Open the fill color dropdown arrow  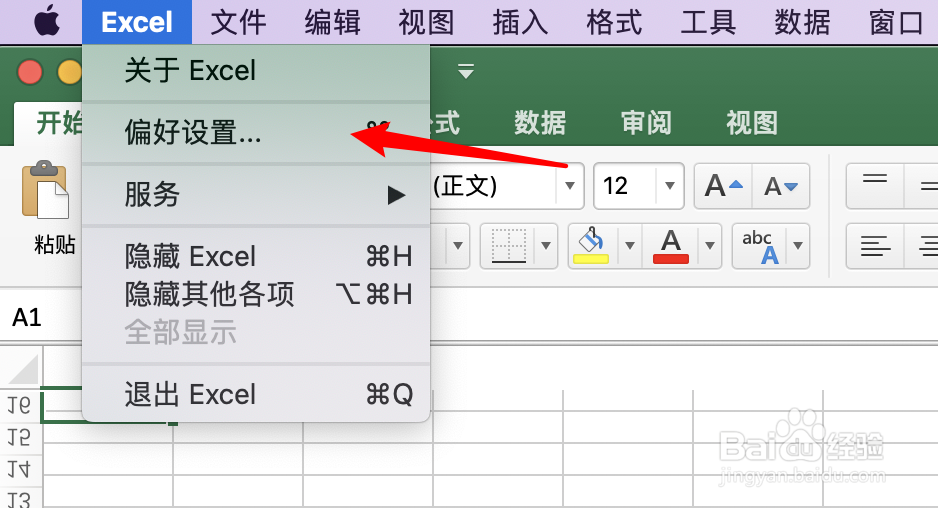pyautogui.click(x=629, y=246)
